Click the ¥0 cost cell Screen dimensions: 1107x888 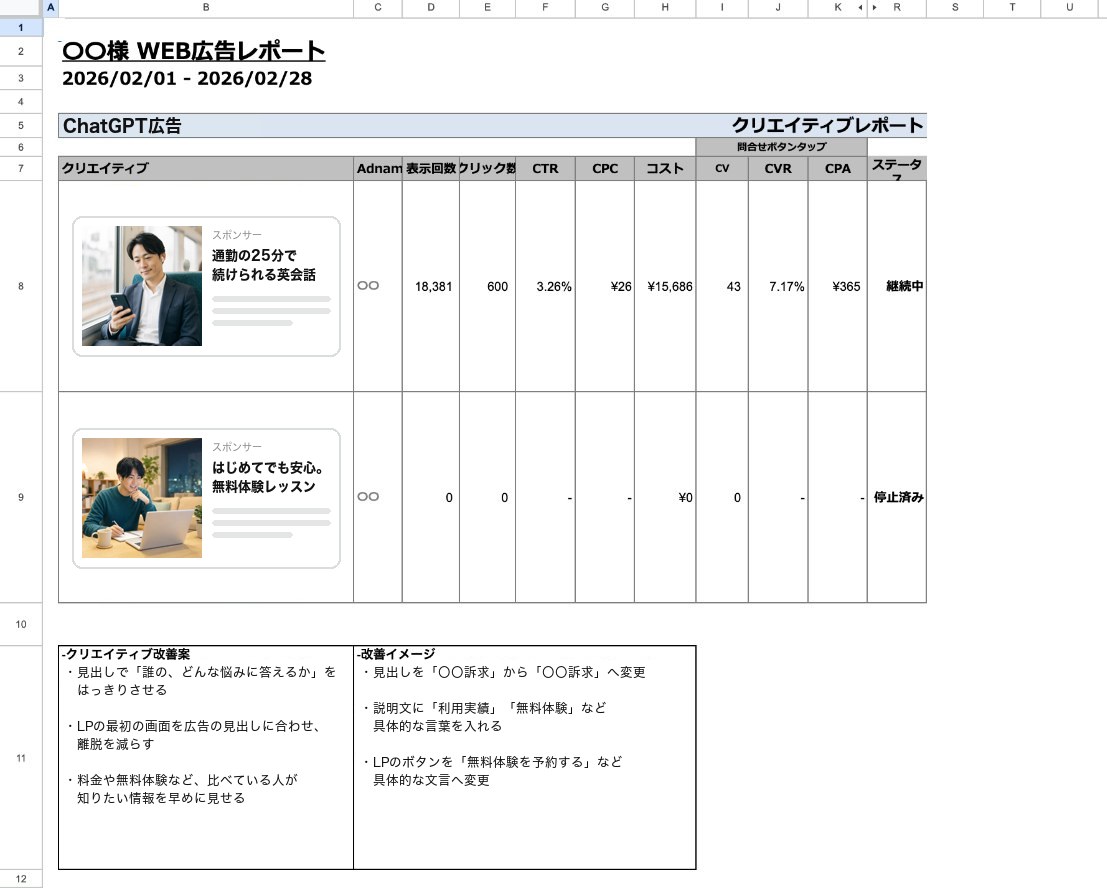[665, 497]
